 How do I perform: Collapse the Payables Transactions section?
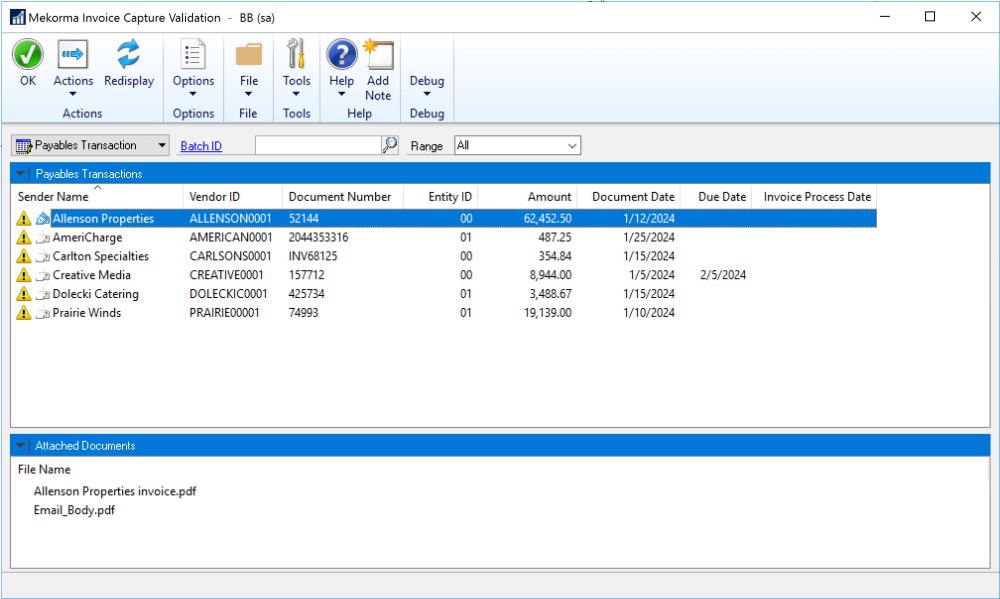click(22, 174)
